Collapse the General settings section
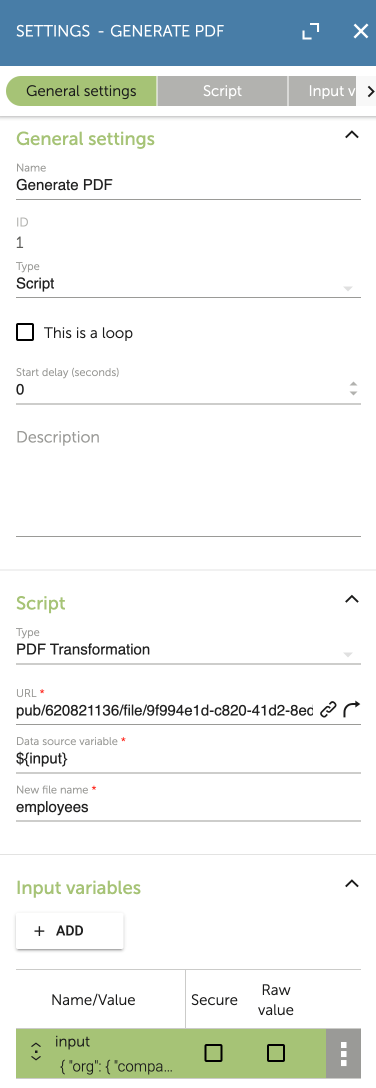 point(352,135)
